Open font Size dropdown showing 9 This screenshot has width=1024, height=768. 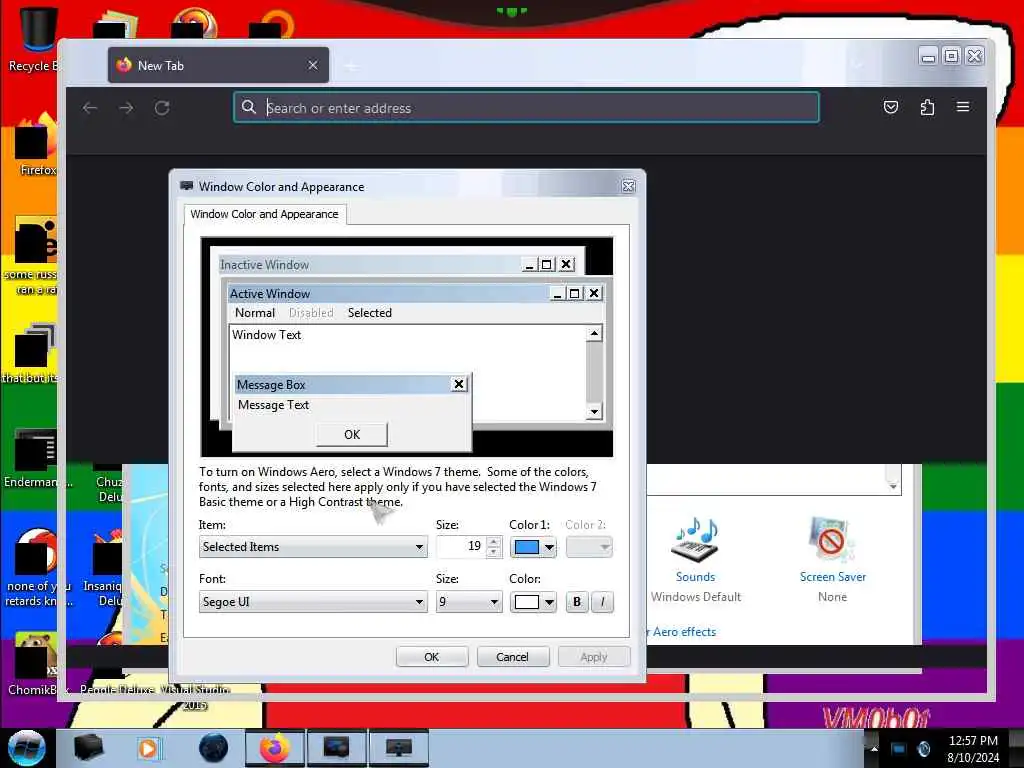(x=468, y=601)
